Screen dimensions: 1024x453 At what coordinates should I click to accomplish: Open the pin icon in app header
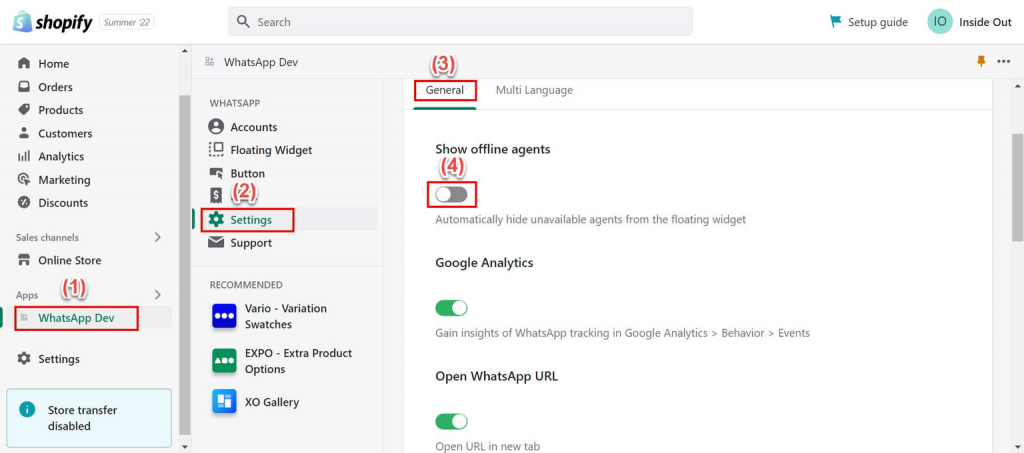point(980,62)
